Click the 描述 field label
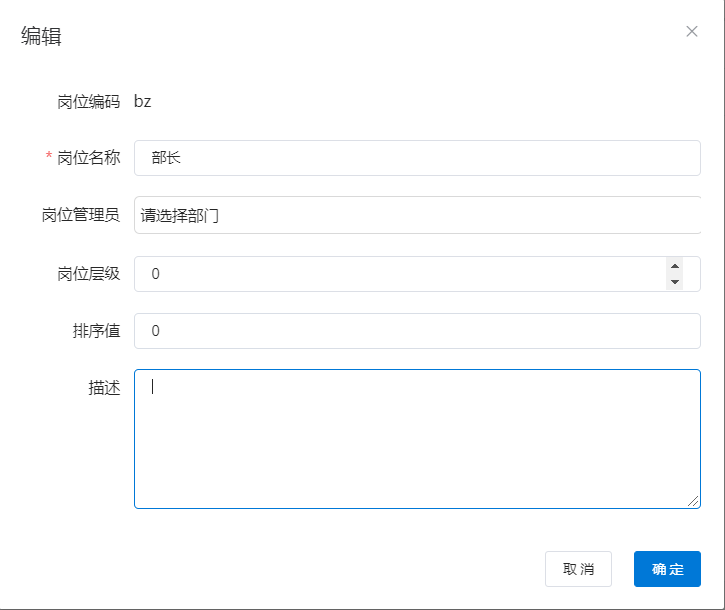This screenshot has height=610, width=725. click(104, 388)
